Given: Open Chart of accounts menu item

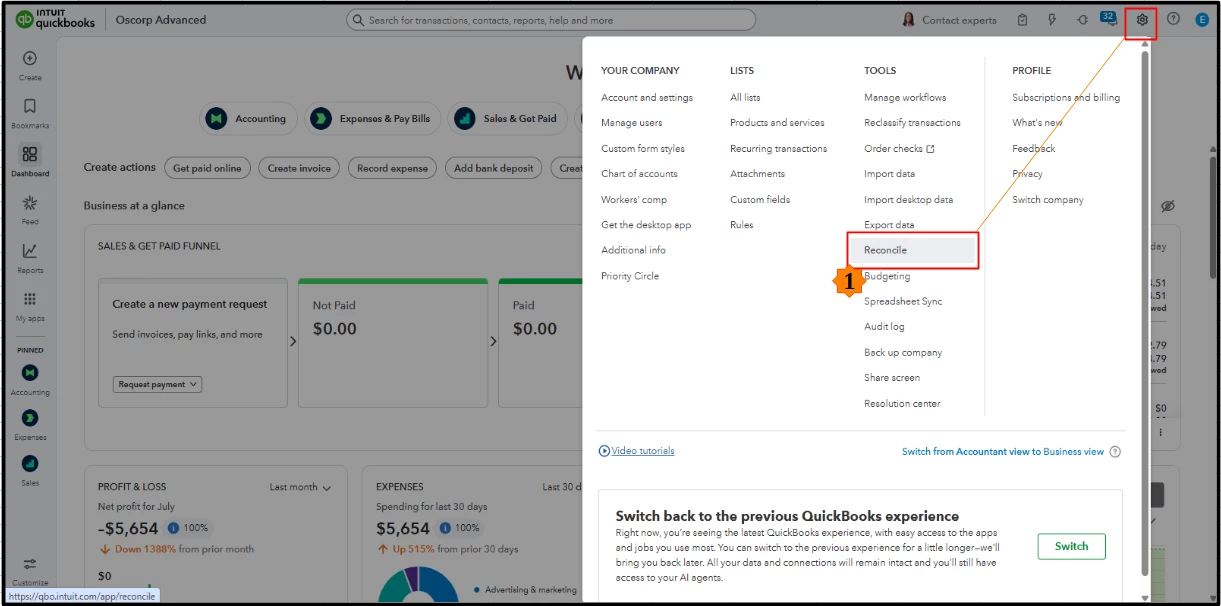Looking at the screenshot, I should pos(639,174).
